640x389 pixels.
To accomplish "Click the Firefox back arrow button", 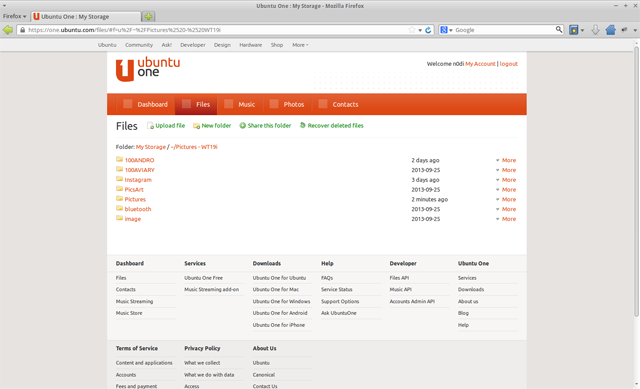I will [8, 30].
